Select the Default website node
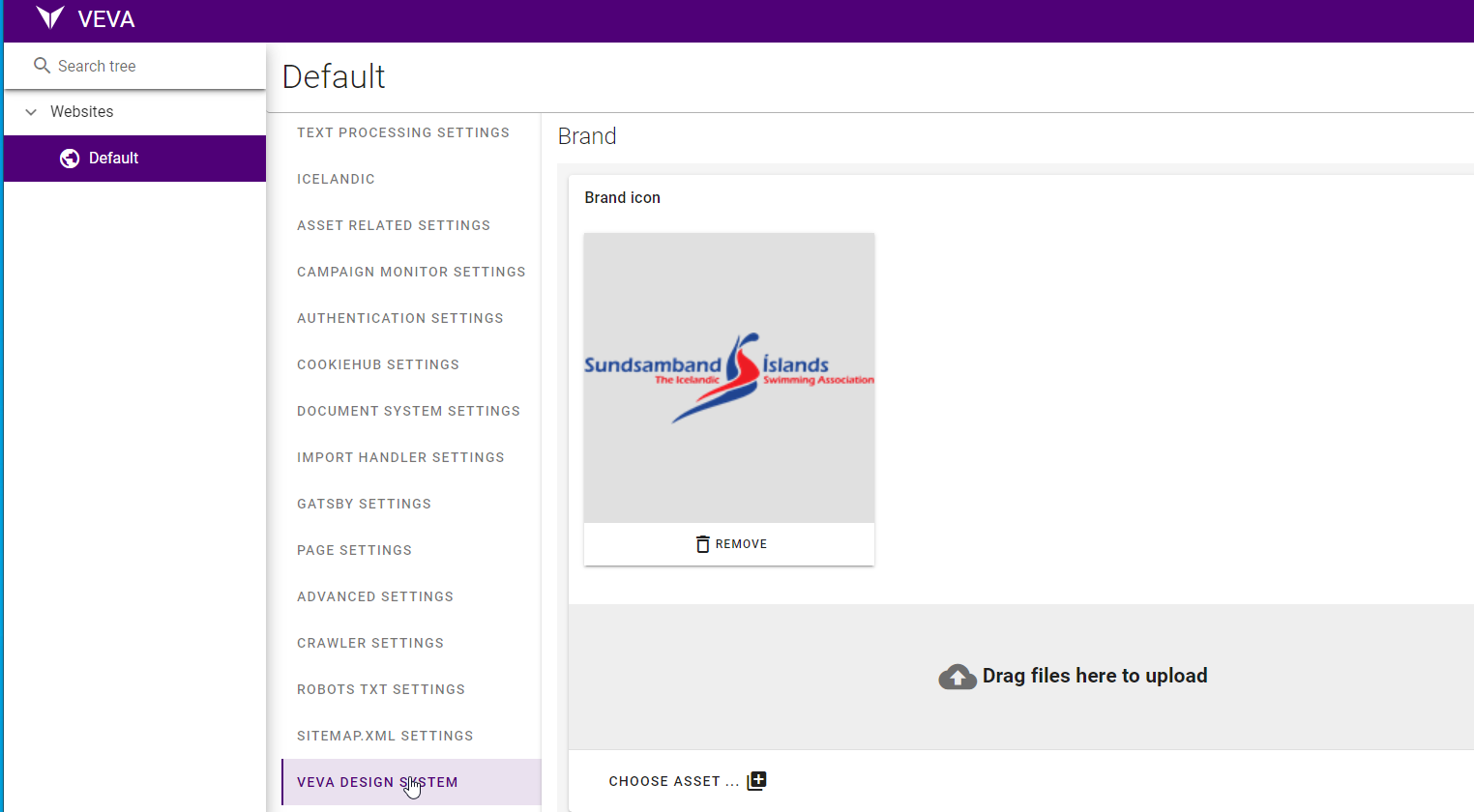The image size is (1474, 812). pyautogui.click(x=135, y=159)
